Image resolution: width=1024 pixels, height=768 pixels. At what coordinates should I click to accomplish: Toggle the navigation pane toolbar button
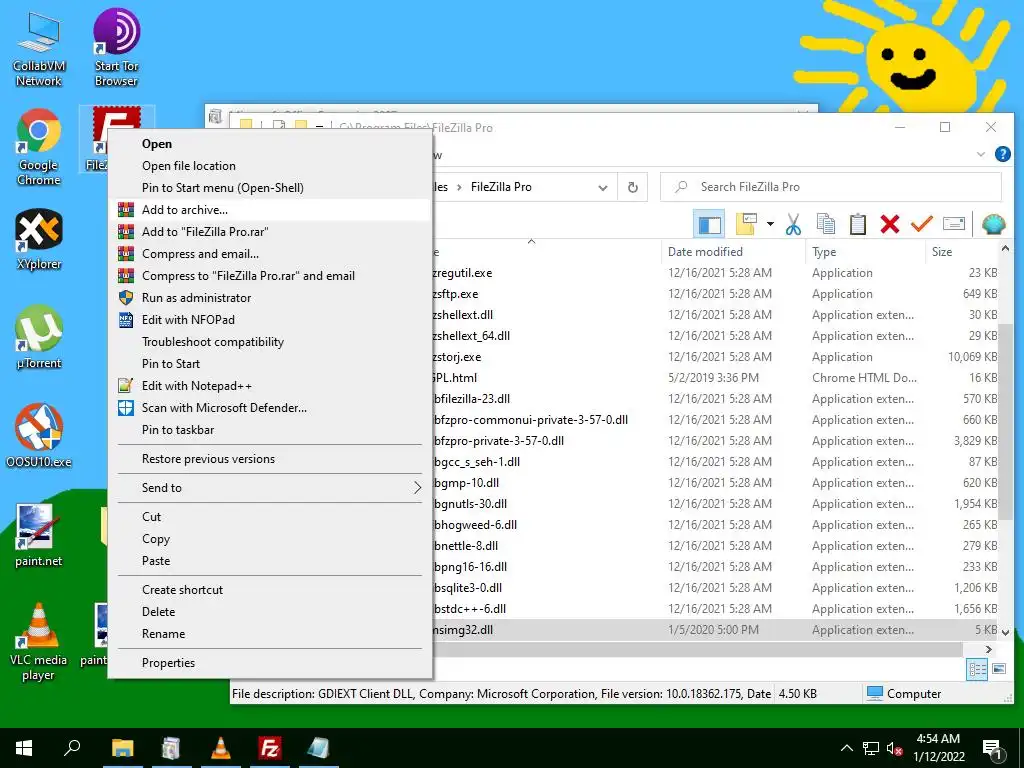tap(709, 224)
